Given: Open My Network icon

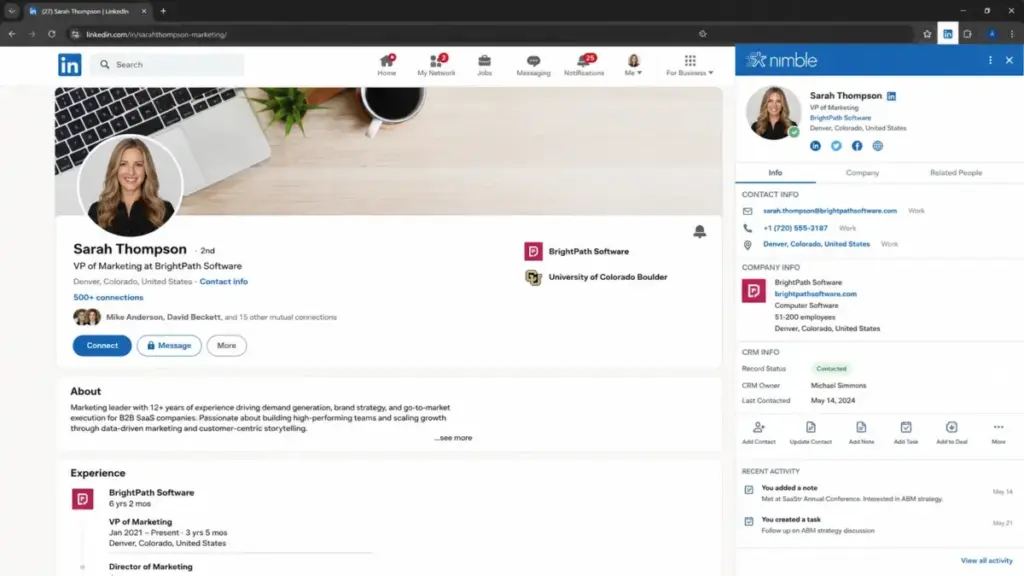Looking at the screenshot, I should point(436,65).
